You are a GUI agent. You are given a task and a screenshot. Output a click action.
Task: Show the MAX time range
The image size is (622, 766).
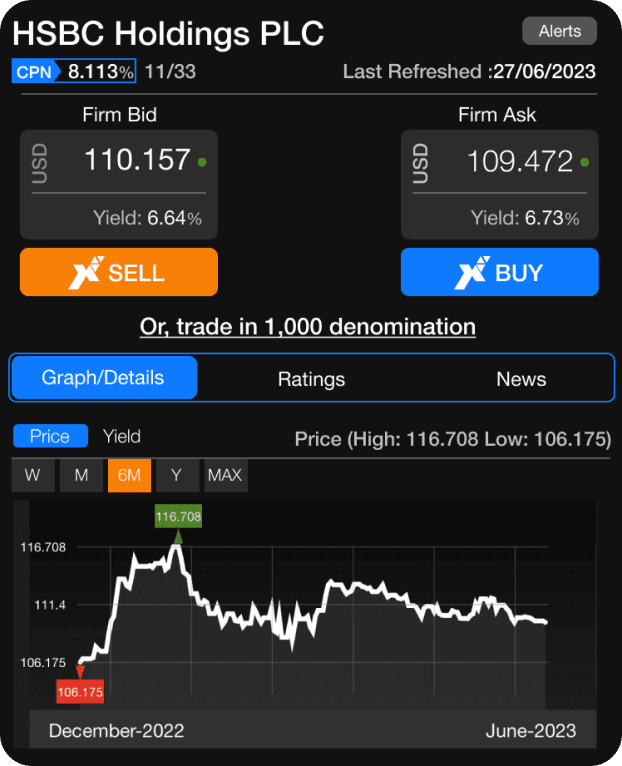click(225, 475)
